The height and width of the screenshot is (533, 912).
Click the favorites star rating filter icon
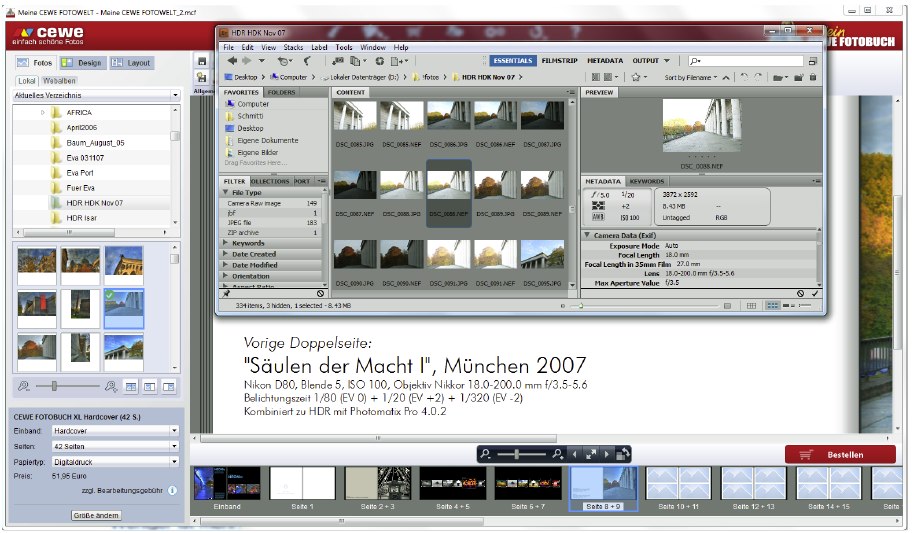pos(636,77)
